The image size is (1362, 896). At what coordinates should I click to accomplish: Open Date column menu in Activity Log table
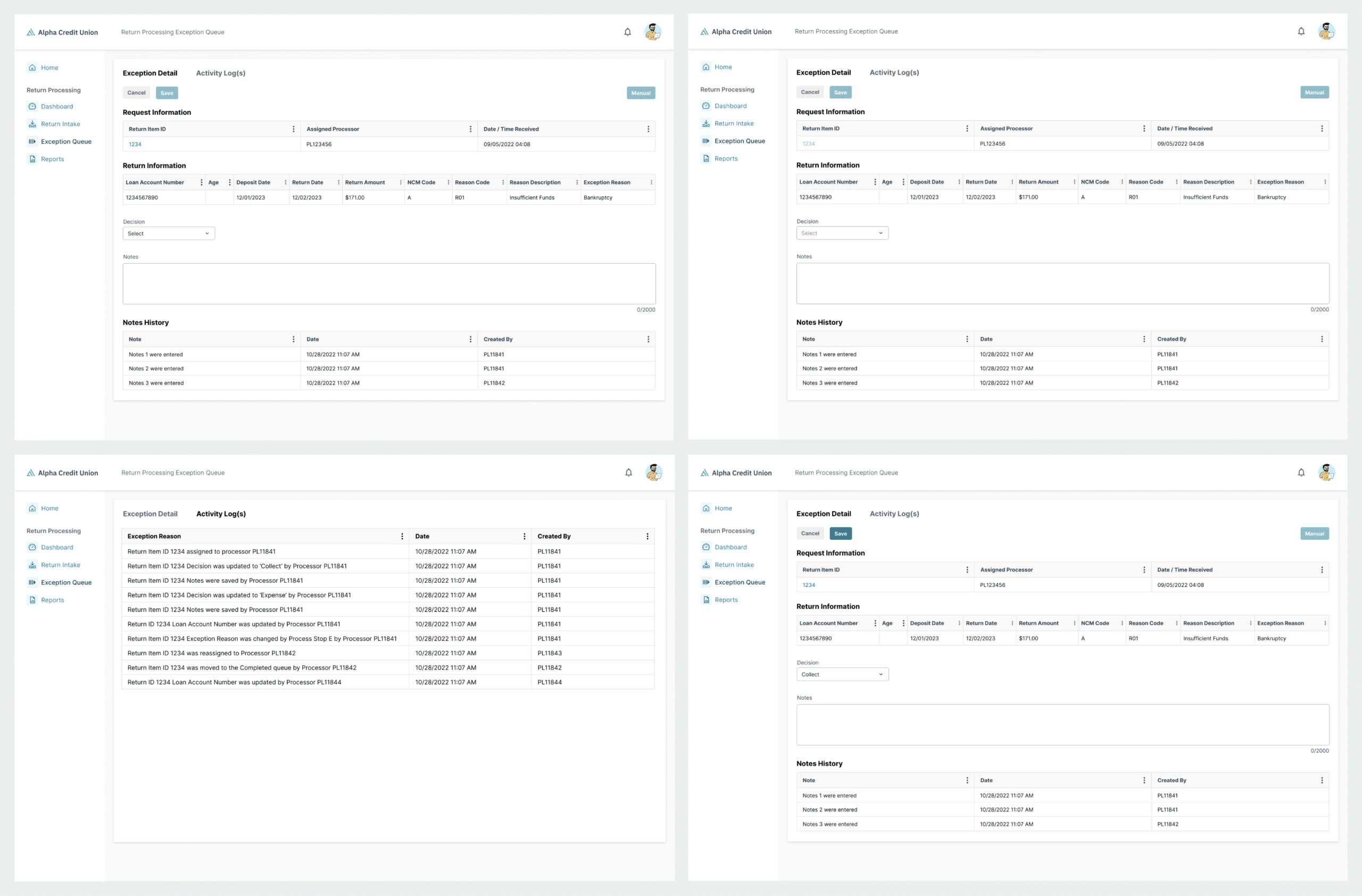tap(524, 537)
